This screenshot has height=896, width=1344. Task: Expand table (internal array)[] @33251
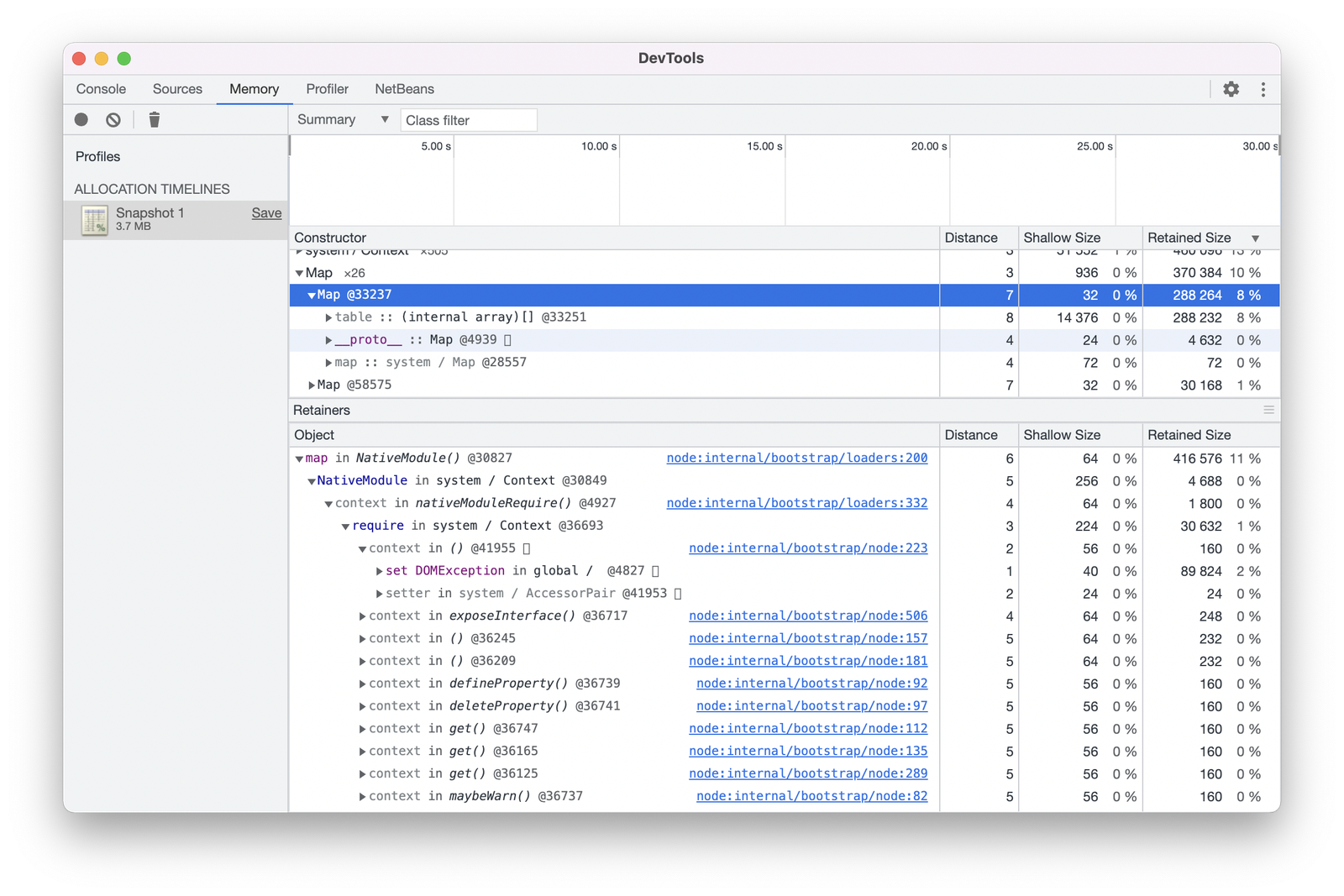coord(328,318)
